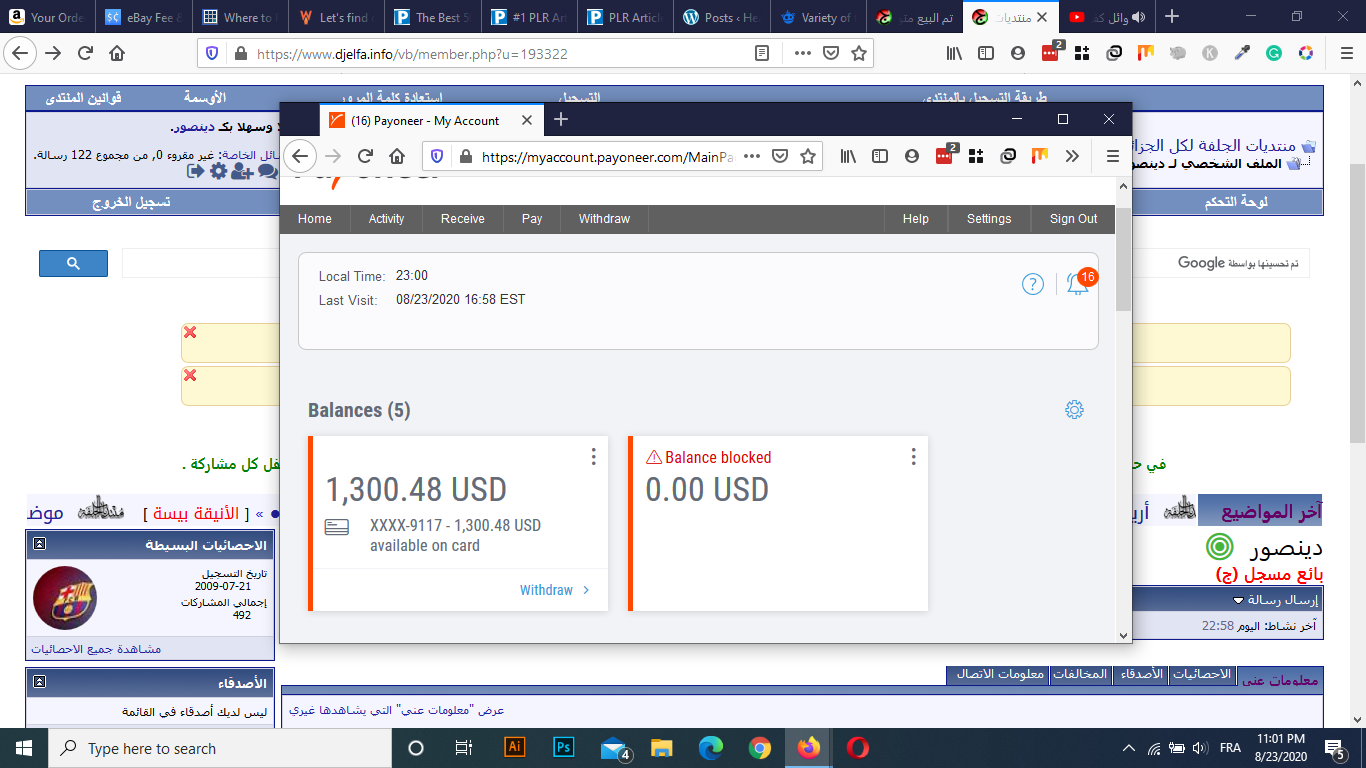1366x768 pixels.
Task: Save Payoneer page to Pocket
Action: point(781,156)
